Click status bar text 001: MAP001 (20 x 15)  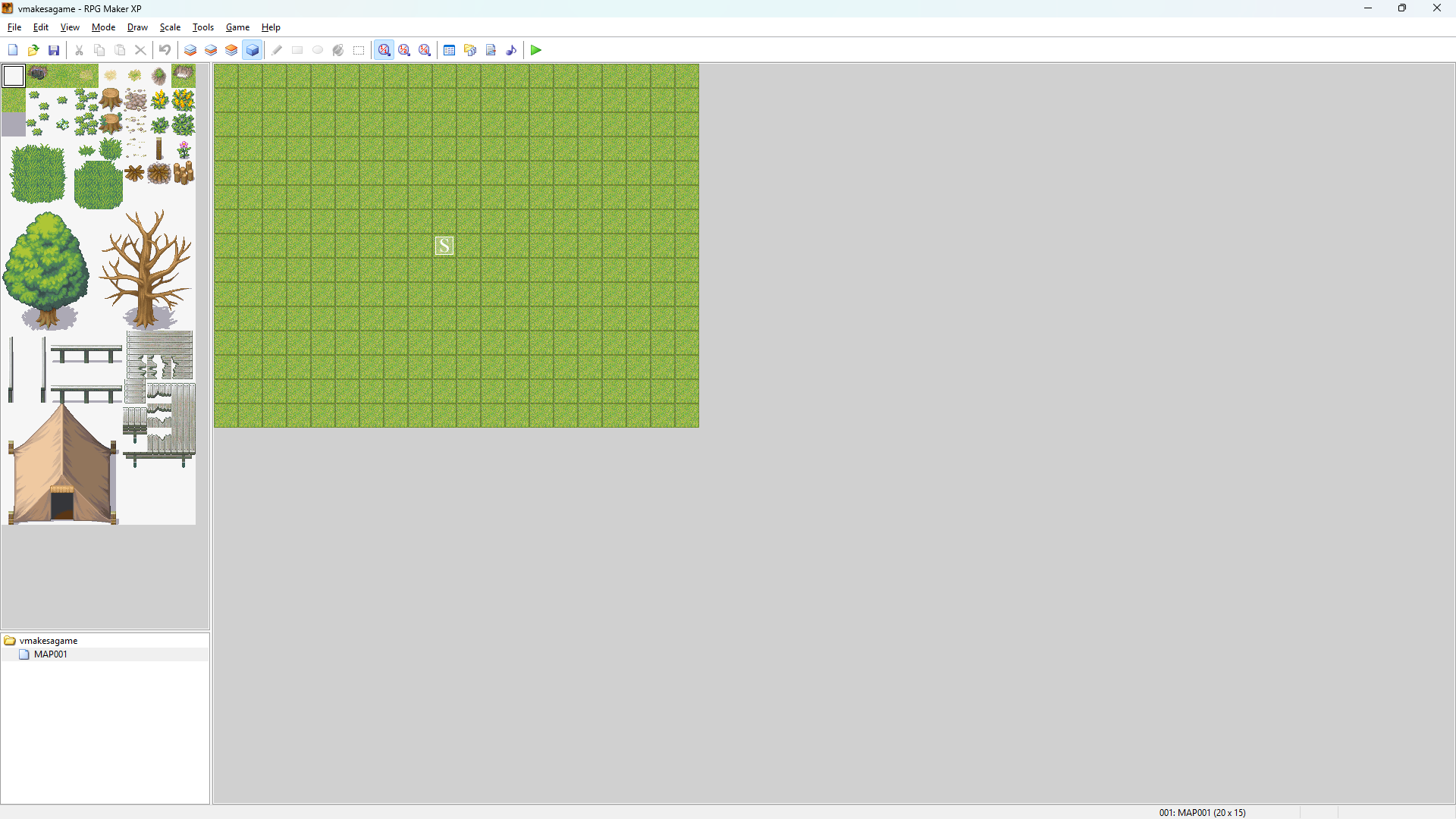(x=1202, y=812)
